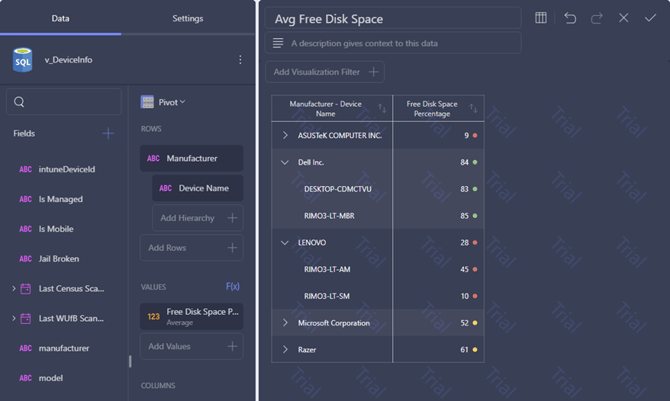Open the visualization grid picker icon

(x=541, y=18)
